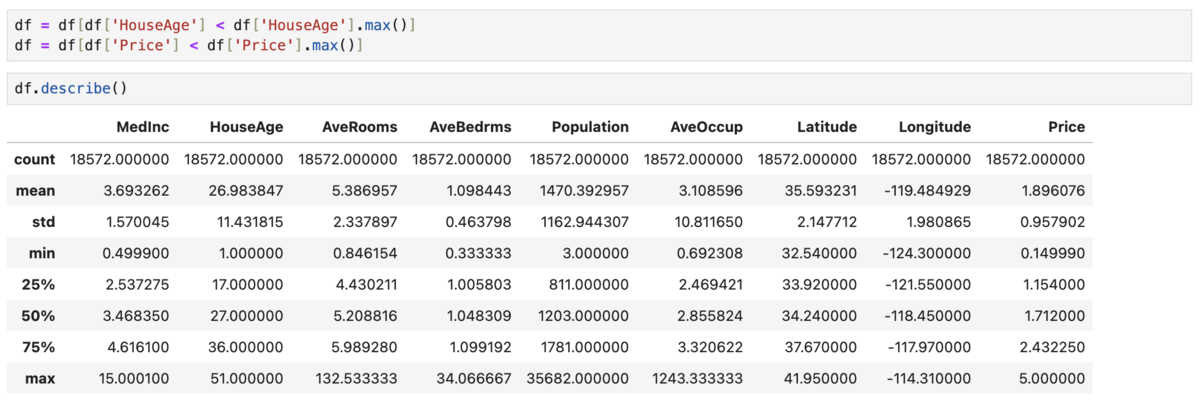Click the HouseAge filter code cell
Screen dimensions: 1200x407
pos(598,35)
